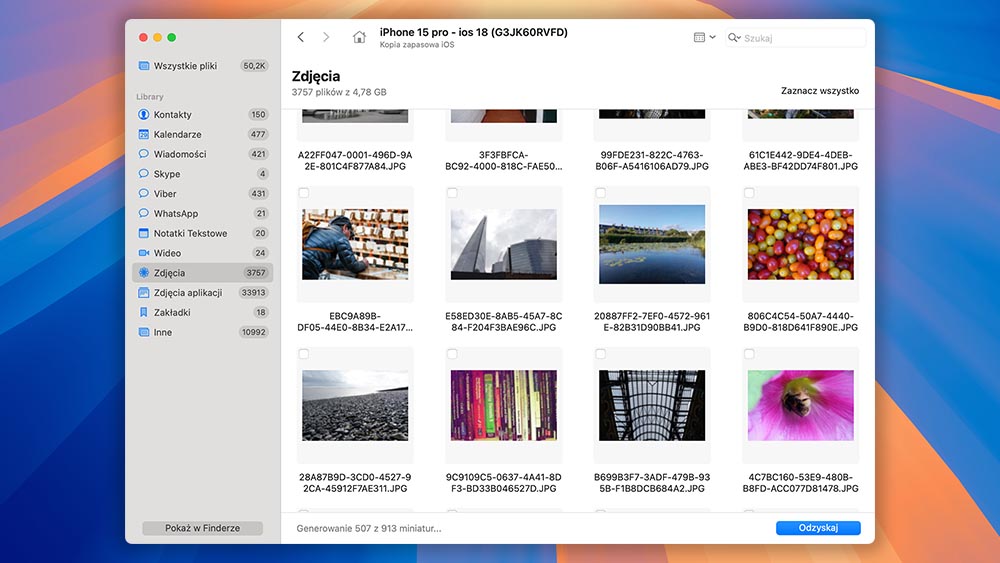Open the Kontakty category label
The width and height of the screenshot is (1000, 563).
click(172, 115)
